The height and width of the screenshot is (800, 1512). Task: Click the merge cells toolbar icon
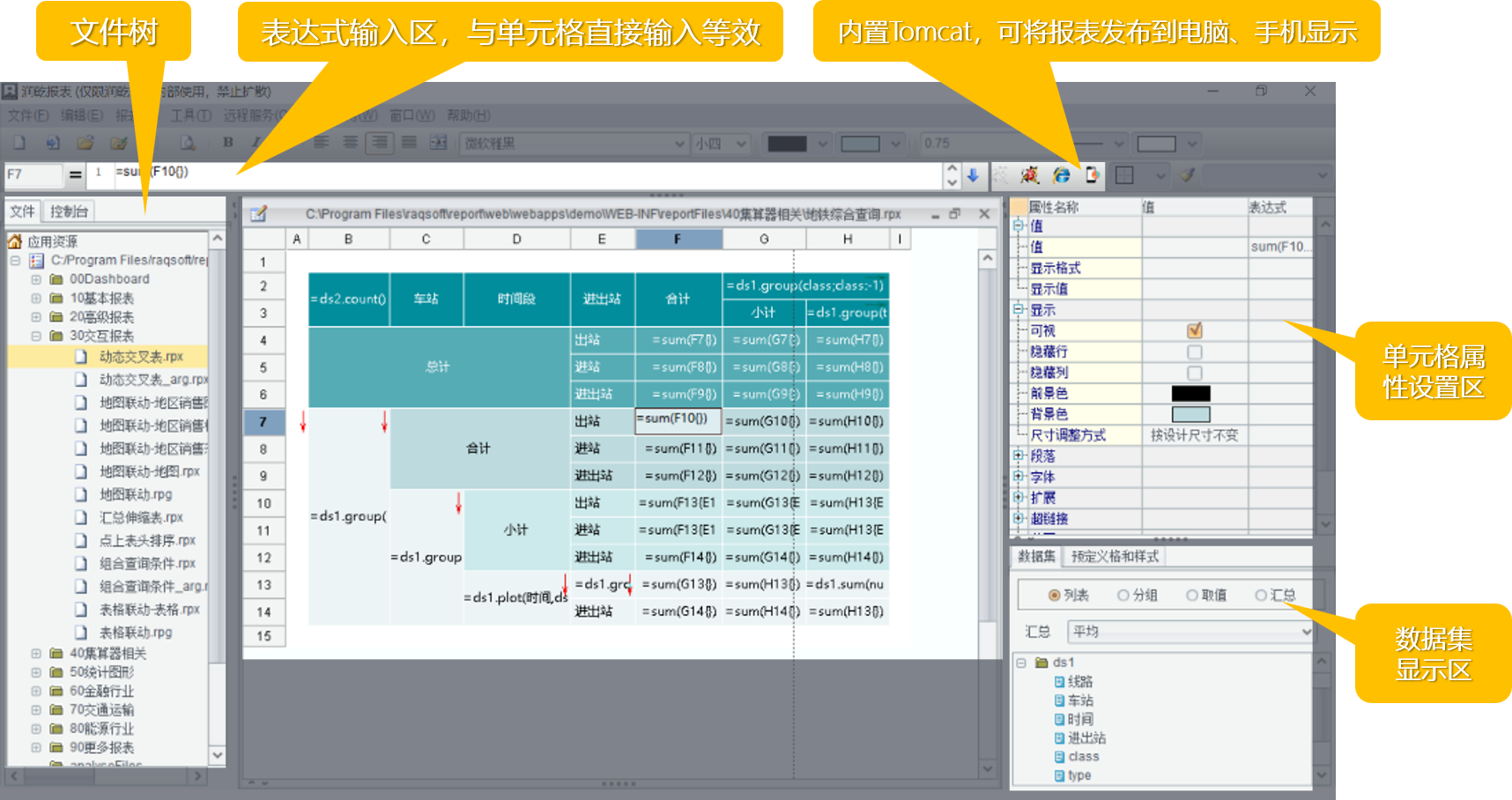click(438, 143)
